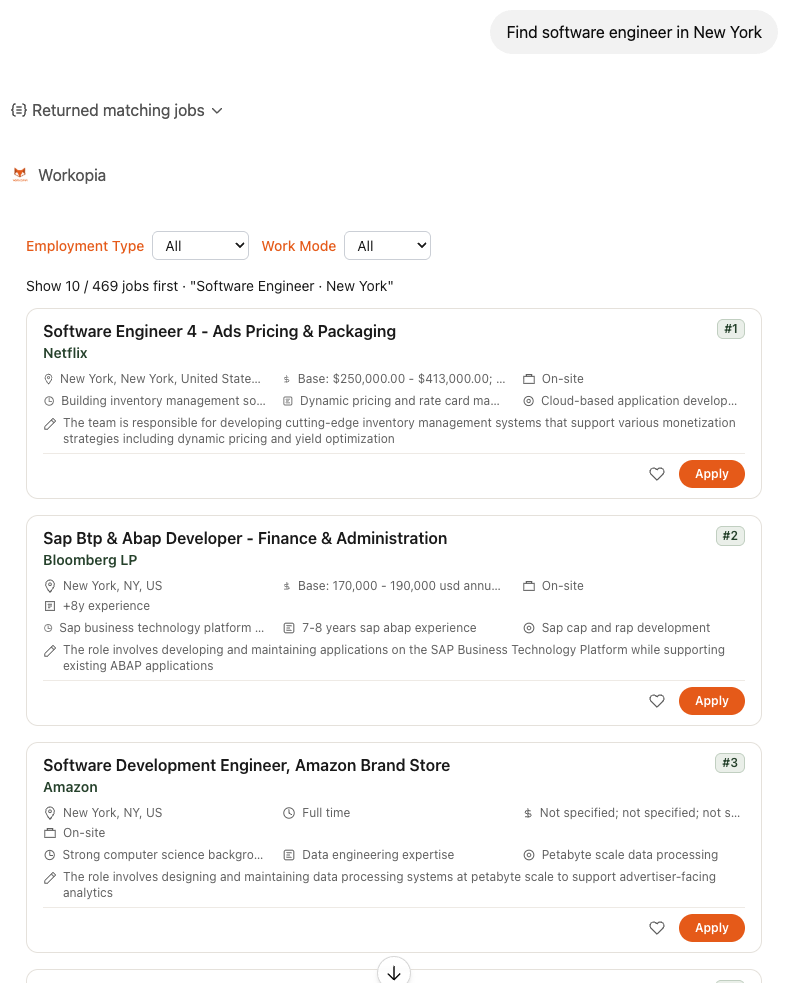Image resolution: width=792 pixels, height=983 pixels.
Task: Click list icon beside Data engineering expertise
Action: pos(288,855)
